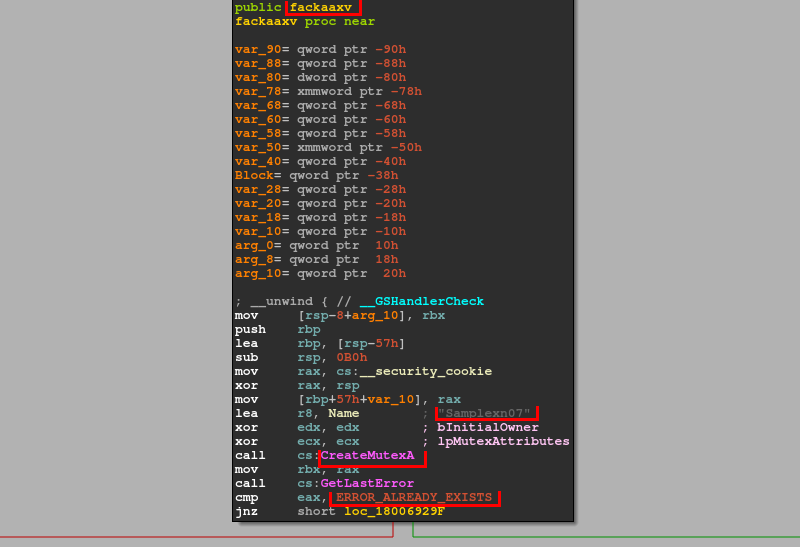Select the loc_18006929F jump target
Image resolution: width=800 pixels, height=547 pixels.
click(x=394, y=511)
